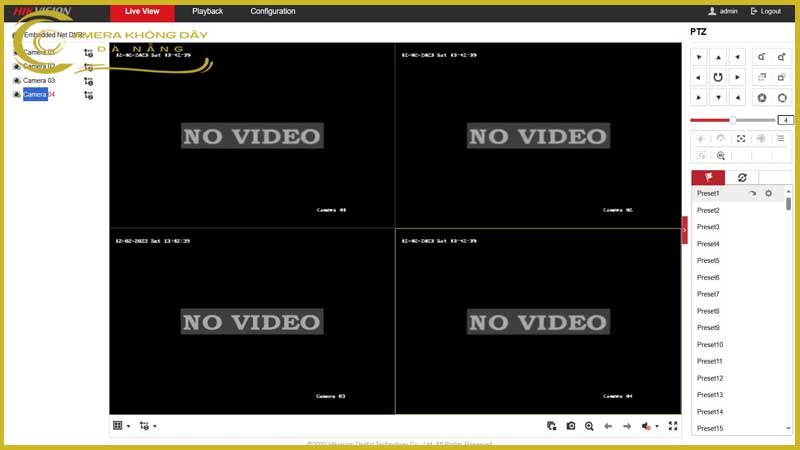Open stream type selector for Camera 01

[x=88, y=53]
